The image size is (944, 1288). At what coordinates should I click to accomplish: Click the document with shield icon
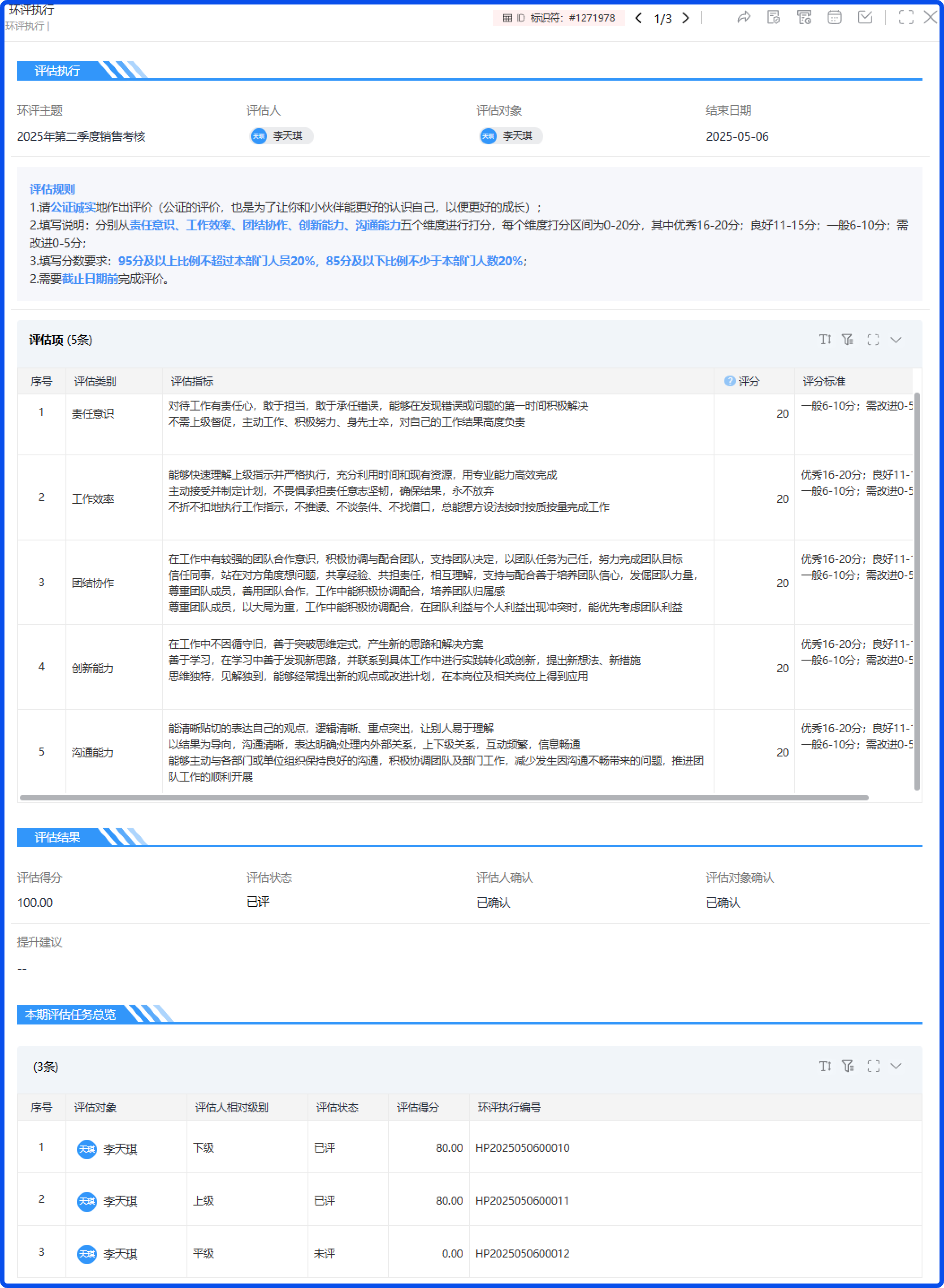(773, 18)
